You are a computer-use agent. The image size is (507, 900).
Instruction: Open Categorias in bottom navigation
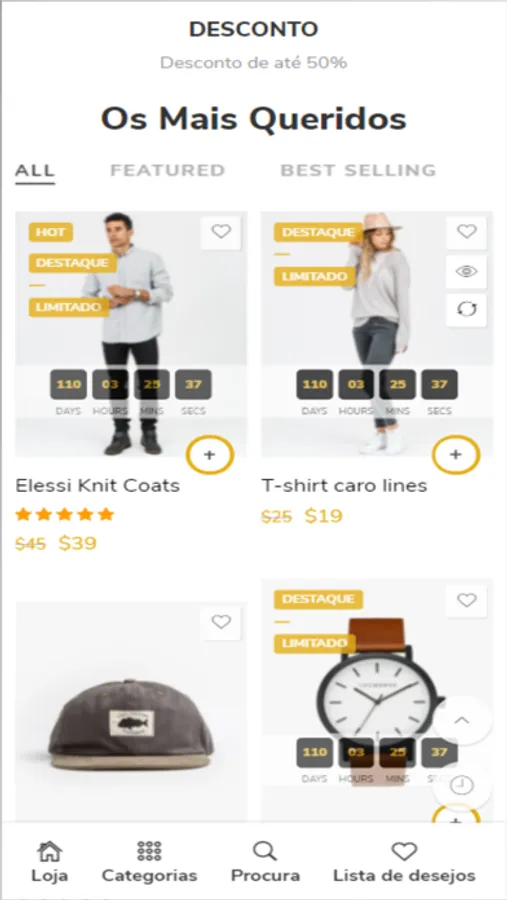(149, 862)
